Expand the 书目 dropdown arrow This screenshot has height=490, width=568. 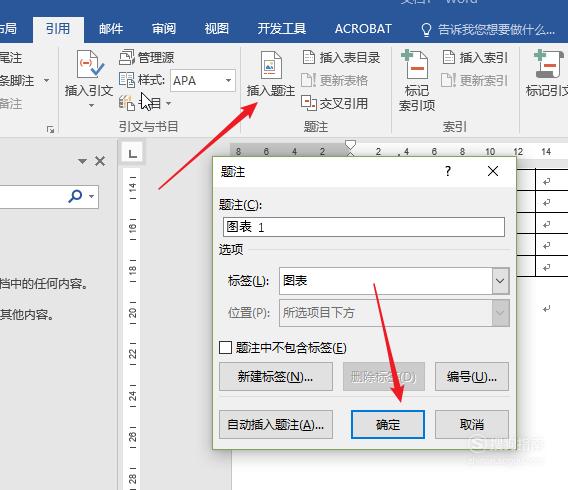(168, 104)
